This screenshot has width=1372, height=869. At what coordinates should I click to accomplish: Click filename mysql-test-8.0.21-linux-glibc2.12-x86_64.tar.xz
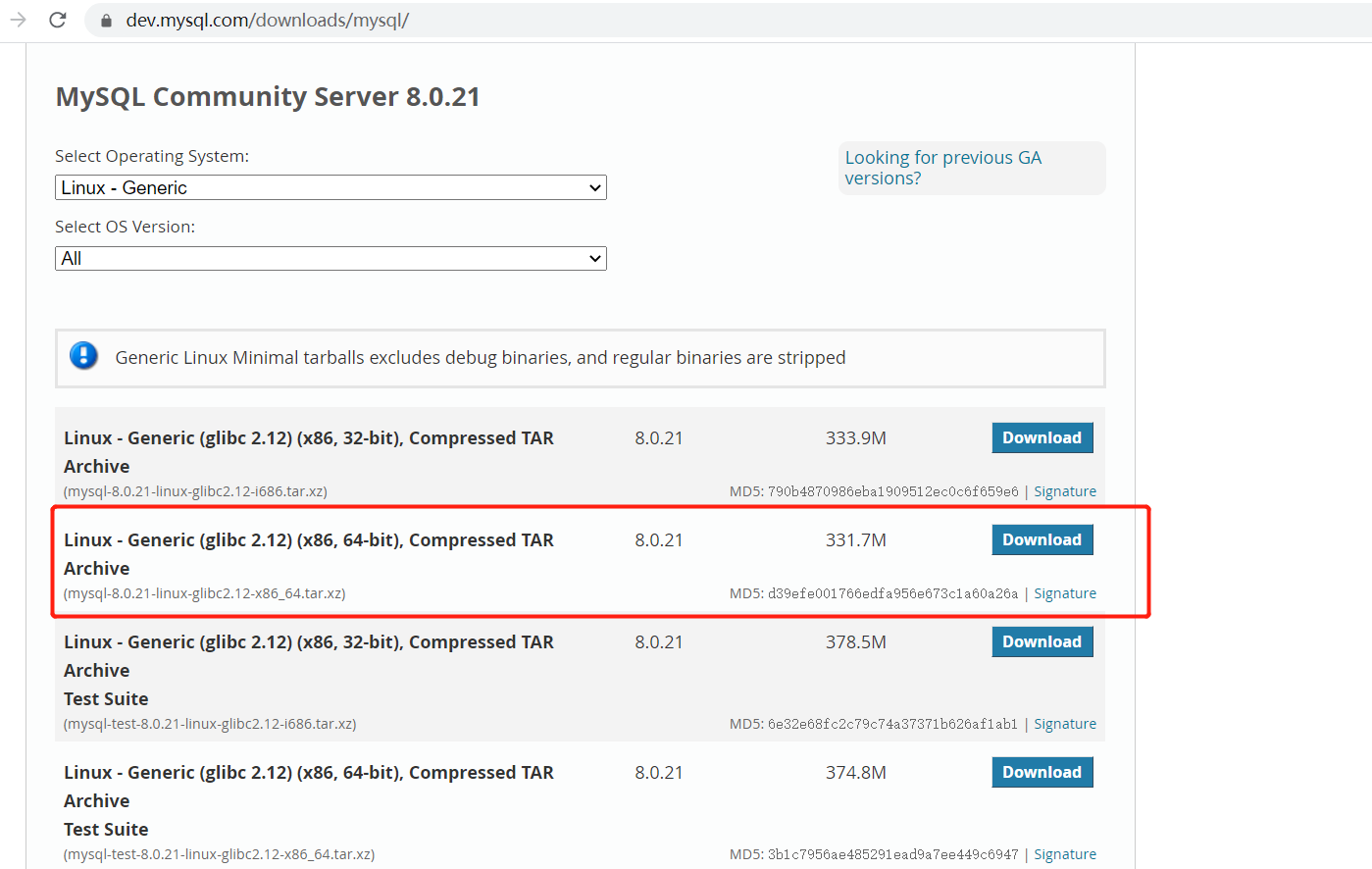219,854
